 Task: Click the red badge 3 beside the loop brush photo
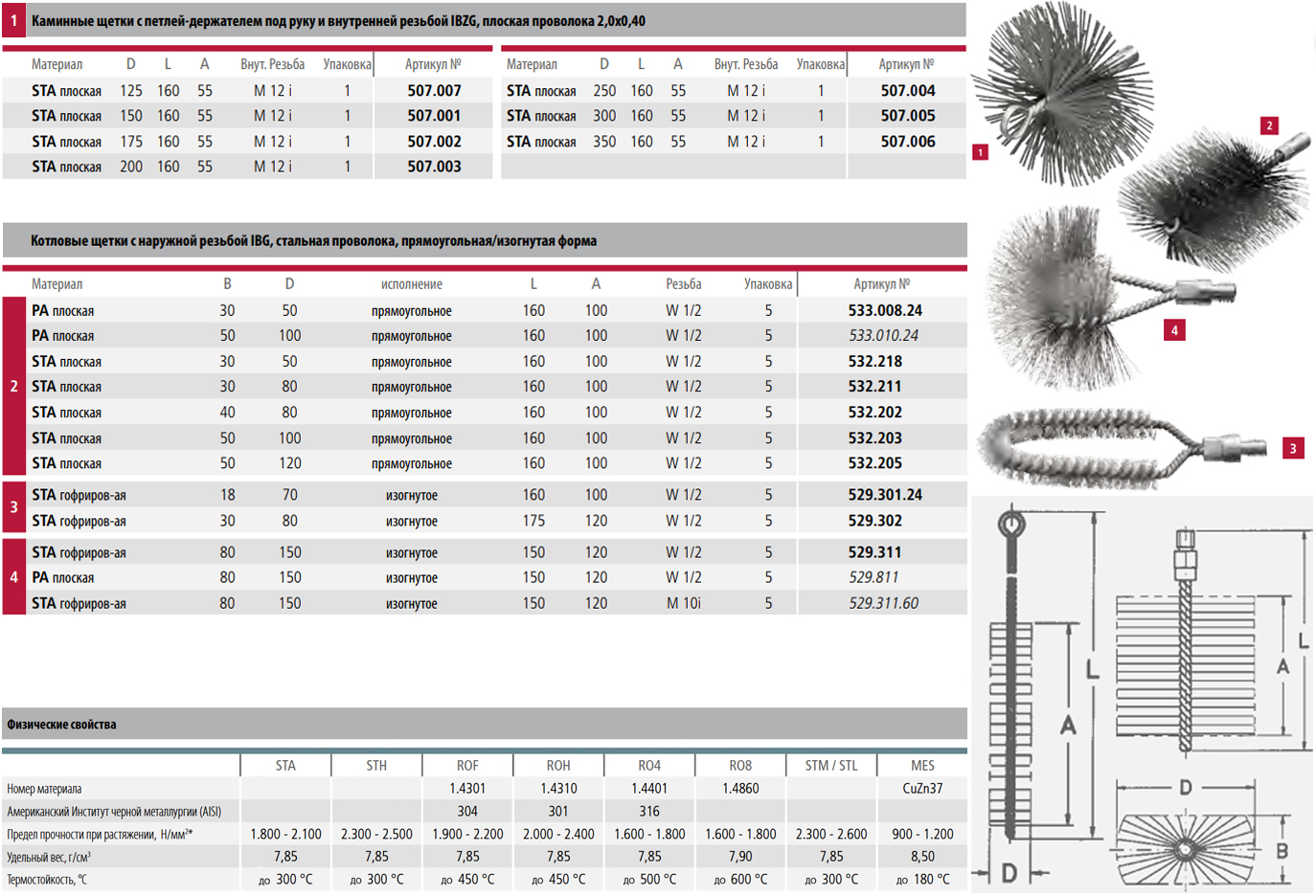pyautogui.click(x=1292, y=448)
